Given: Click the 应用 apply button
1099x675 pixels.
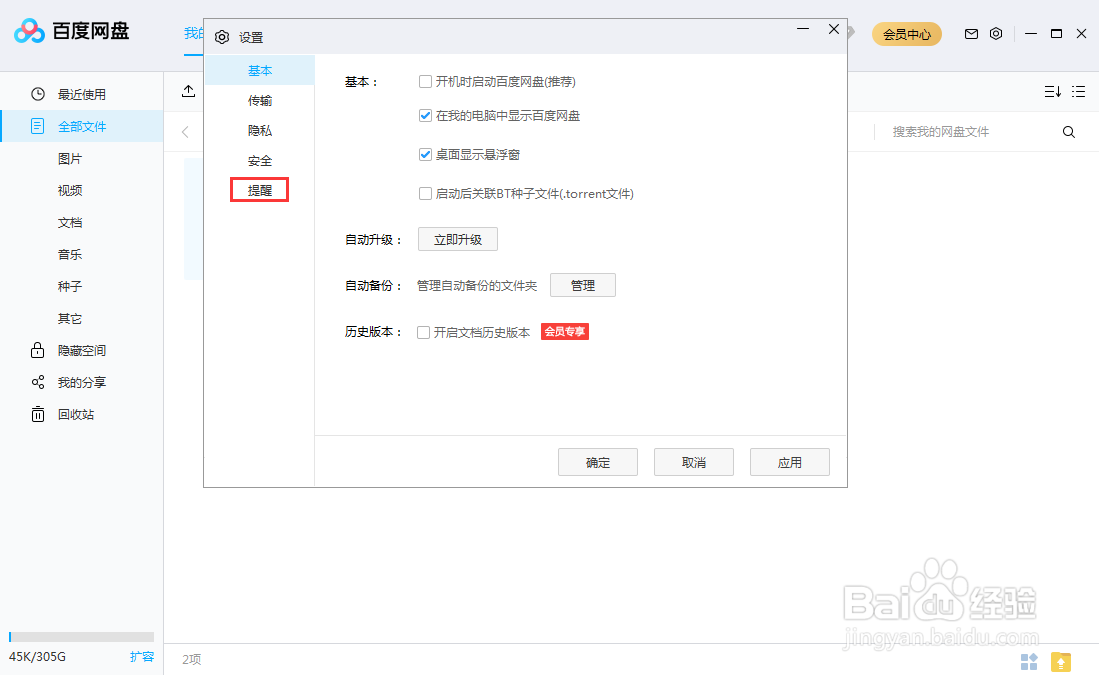Looking at the screenshot, I should (790, 463).
